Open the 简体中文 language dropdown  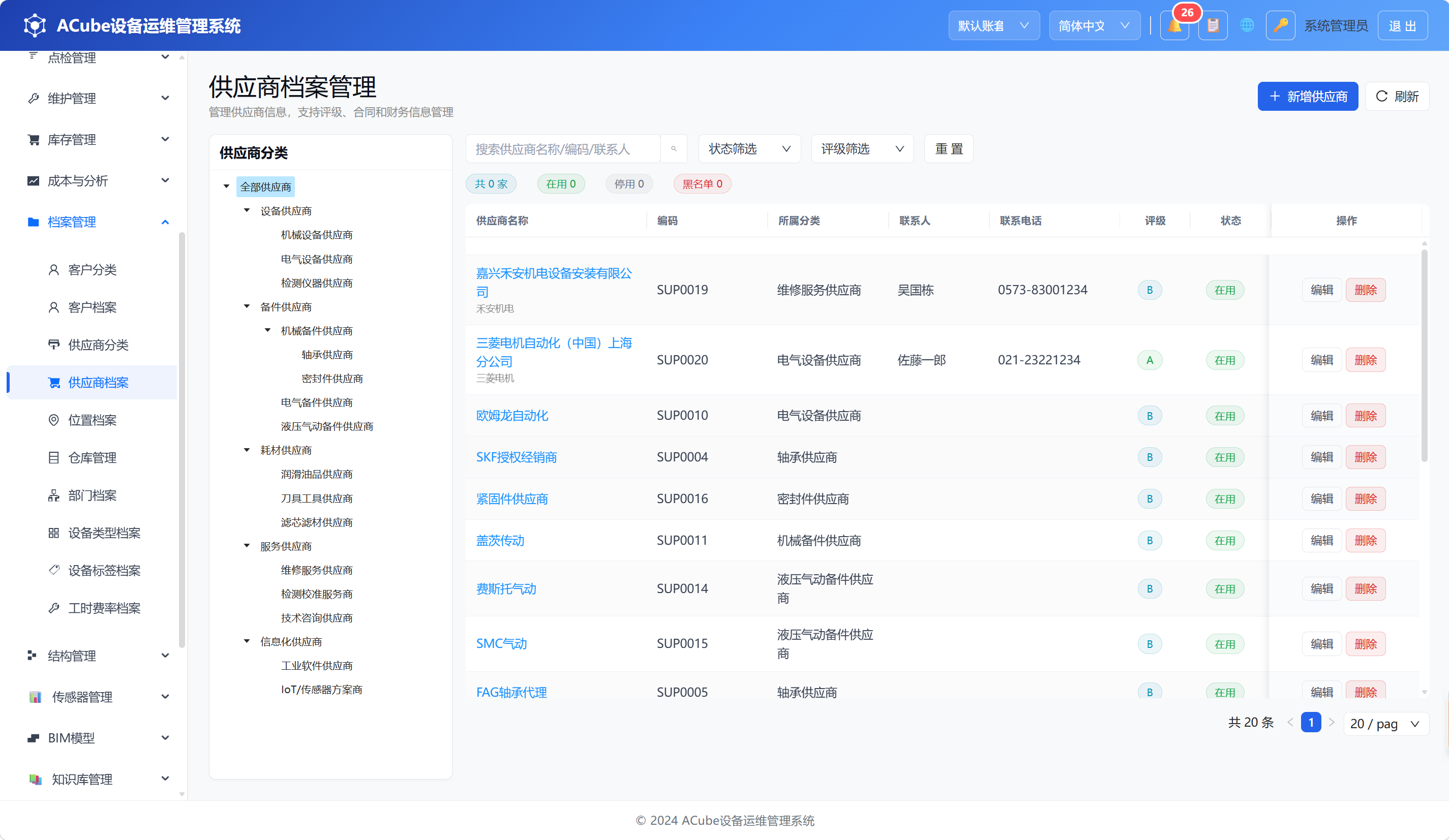tap(1094, 26)
